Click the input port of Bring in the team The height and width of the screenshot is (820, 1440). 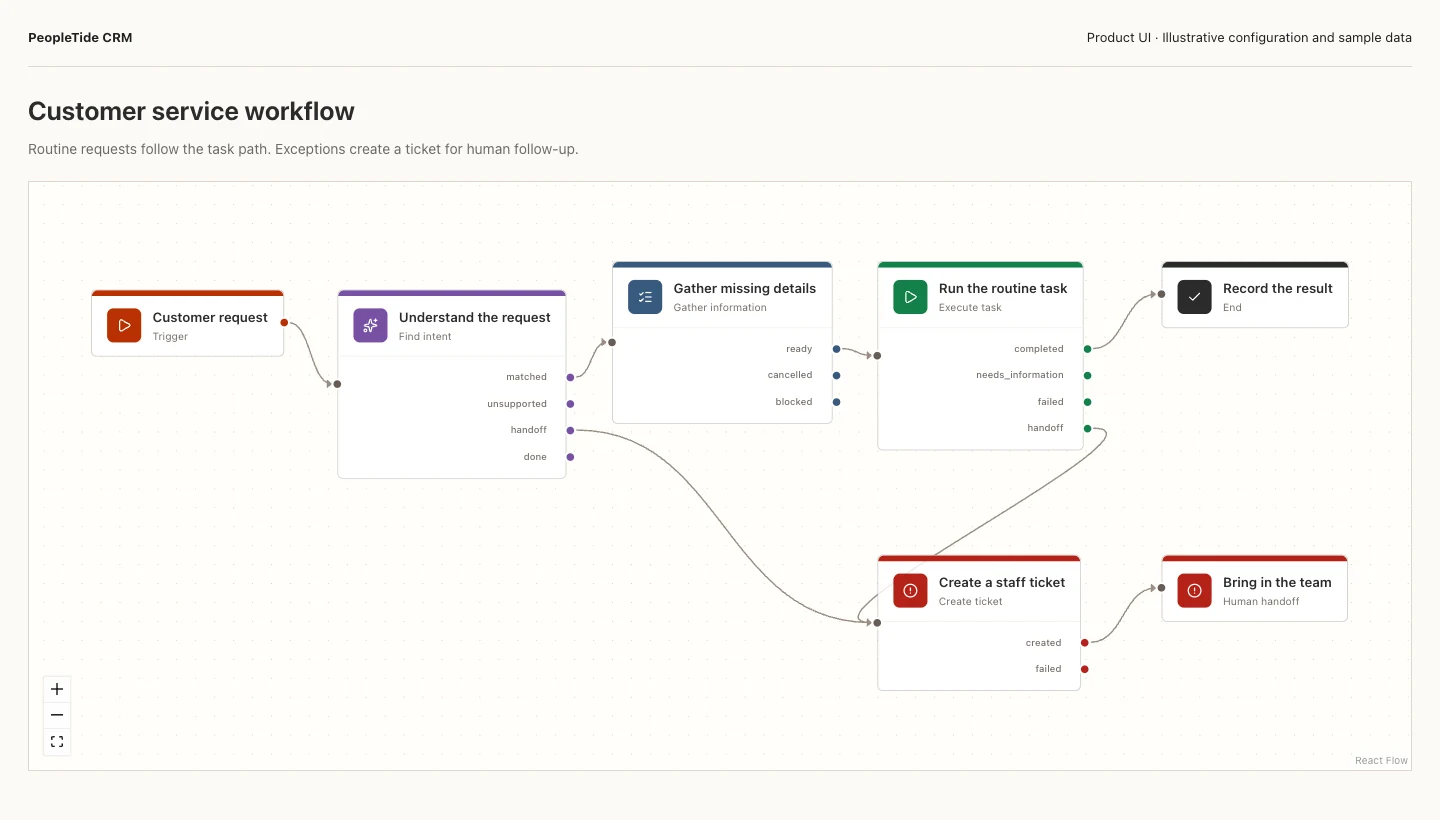tap(1161, 588)
